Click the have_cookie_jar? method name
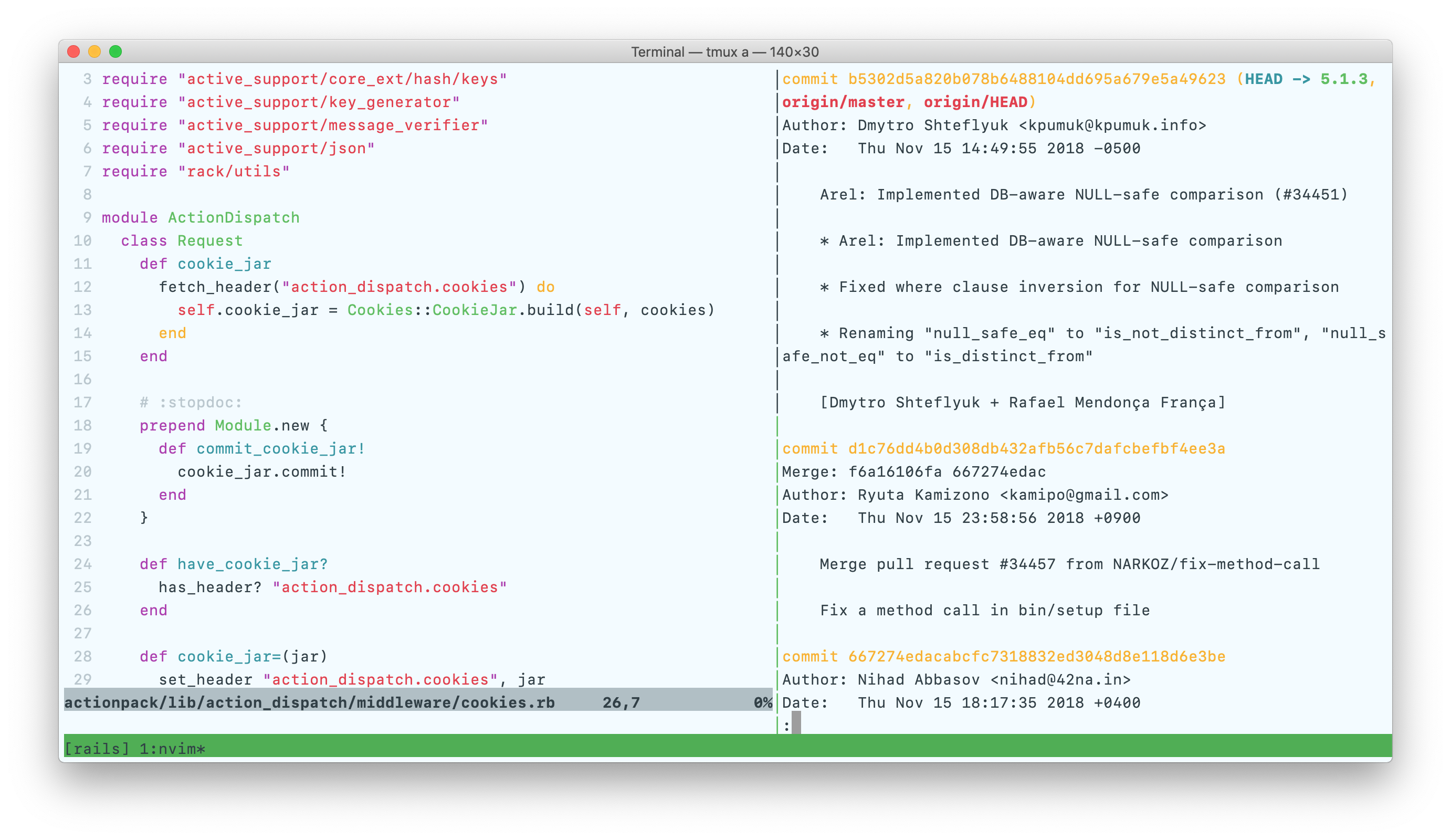The height and width of the screenshot is (840, 1451). [252, 564]
